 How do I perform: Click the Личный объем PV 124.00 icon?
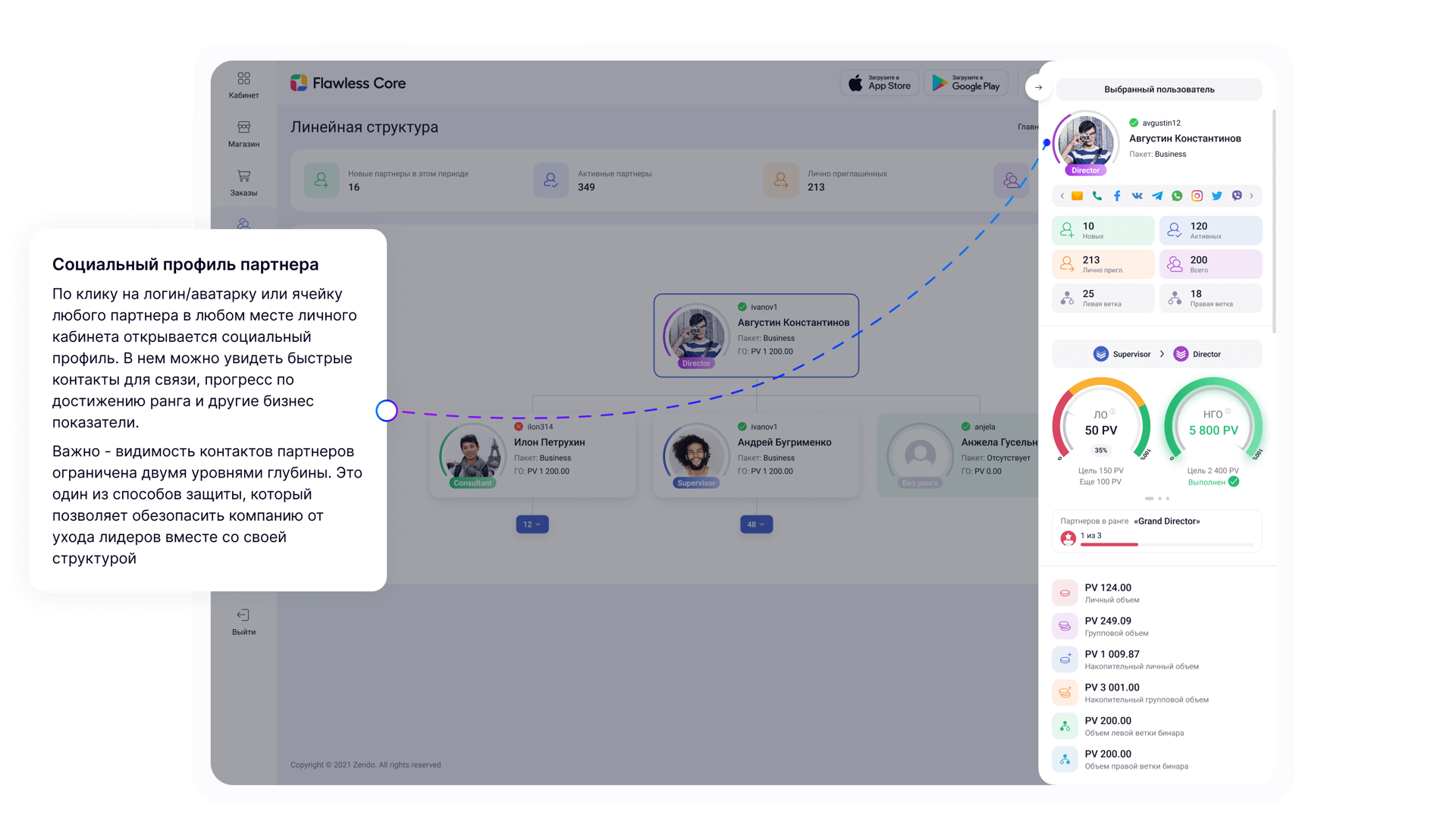coord(1065,593)
